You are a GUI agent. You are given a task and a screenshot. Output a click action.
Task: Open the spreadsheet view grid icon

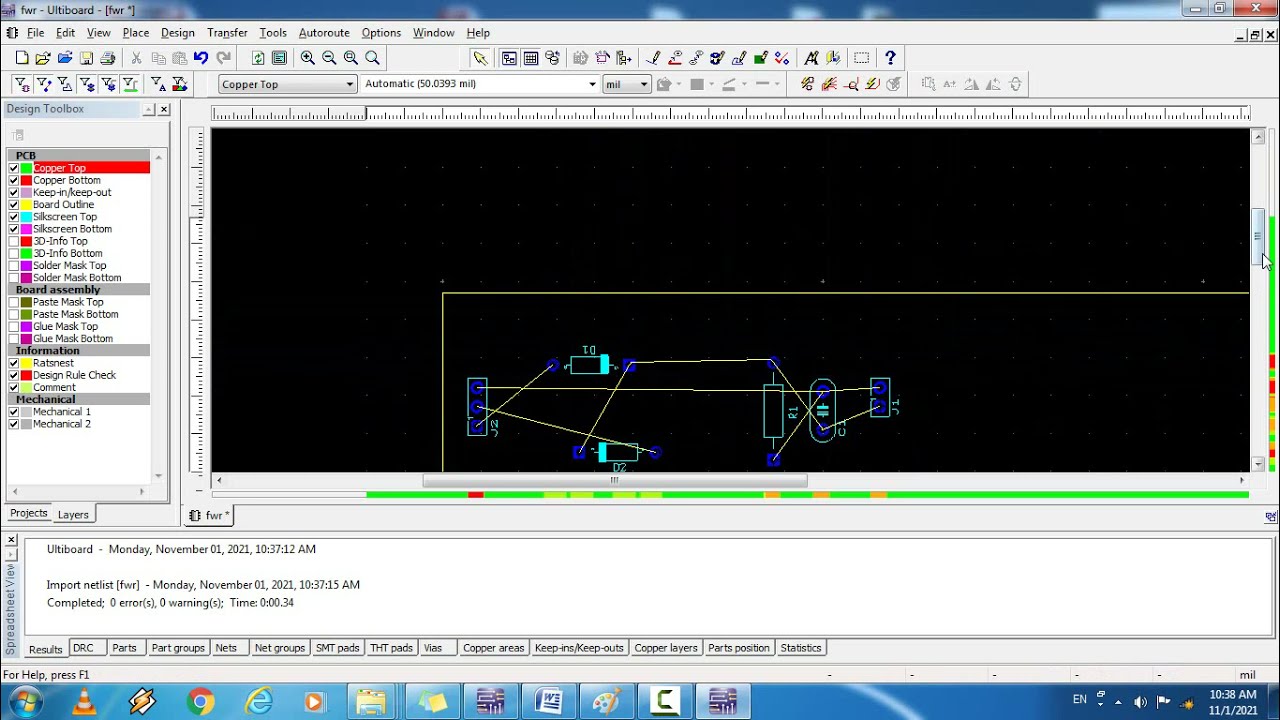point(531,58)
